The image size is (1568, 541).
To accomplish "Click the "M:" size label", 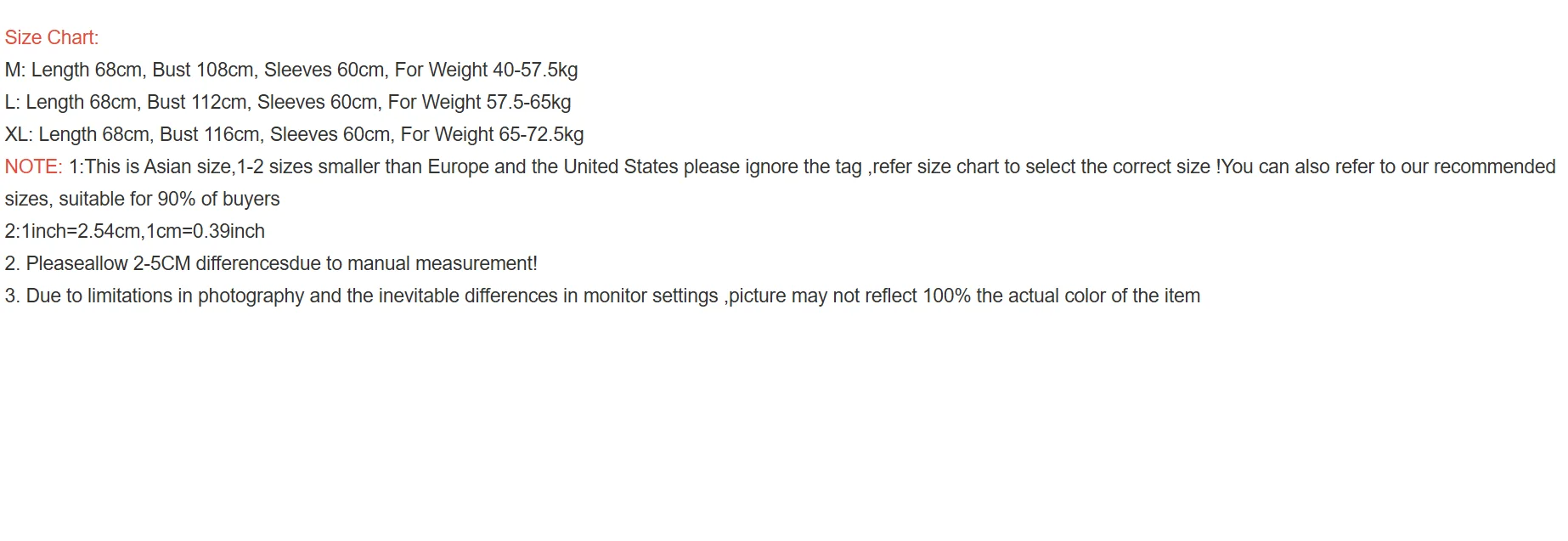I will pos(15,70).
